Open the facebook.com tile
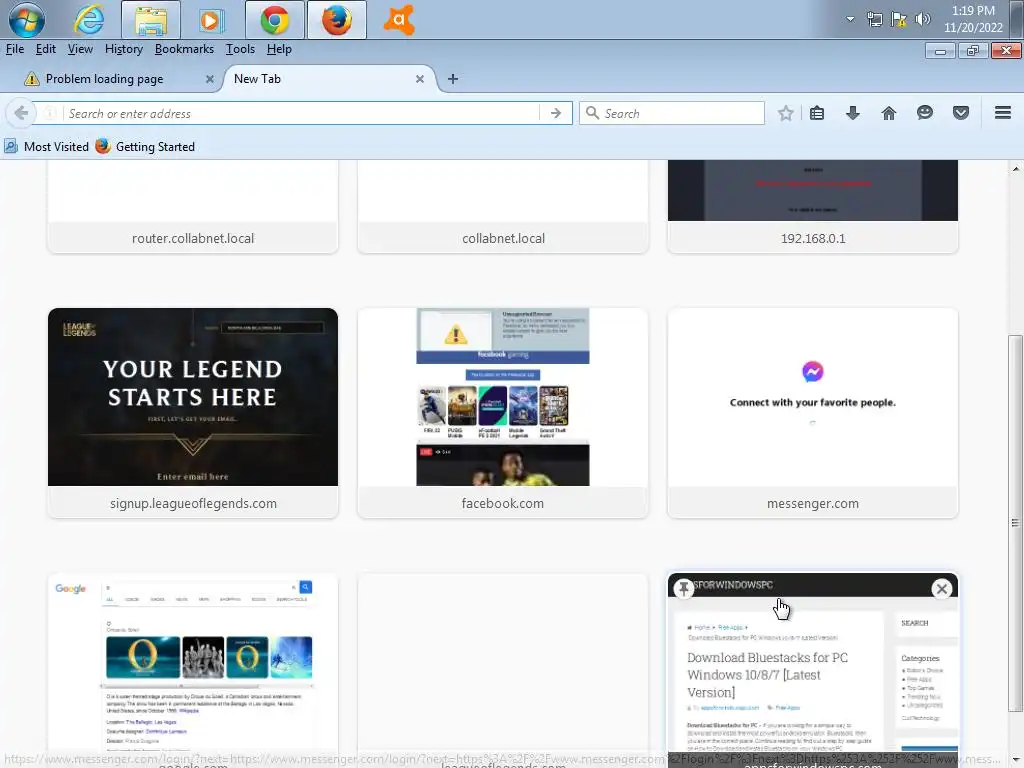This screenshot has width=1024, height=768. [x=503, y=413]
